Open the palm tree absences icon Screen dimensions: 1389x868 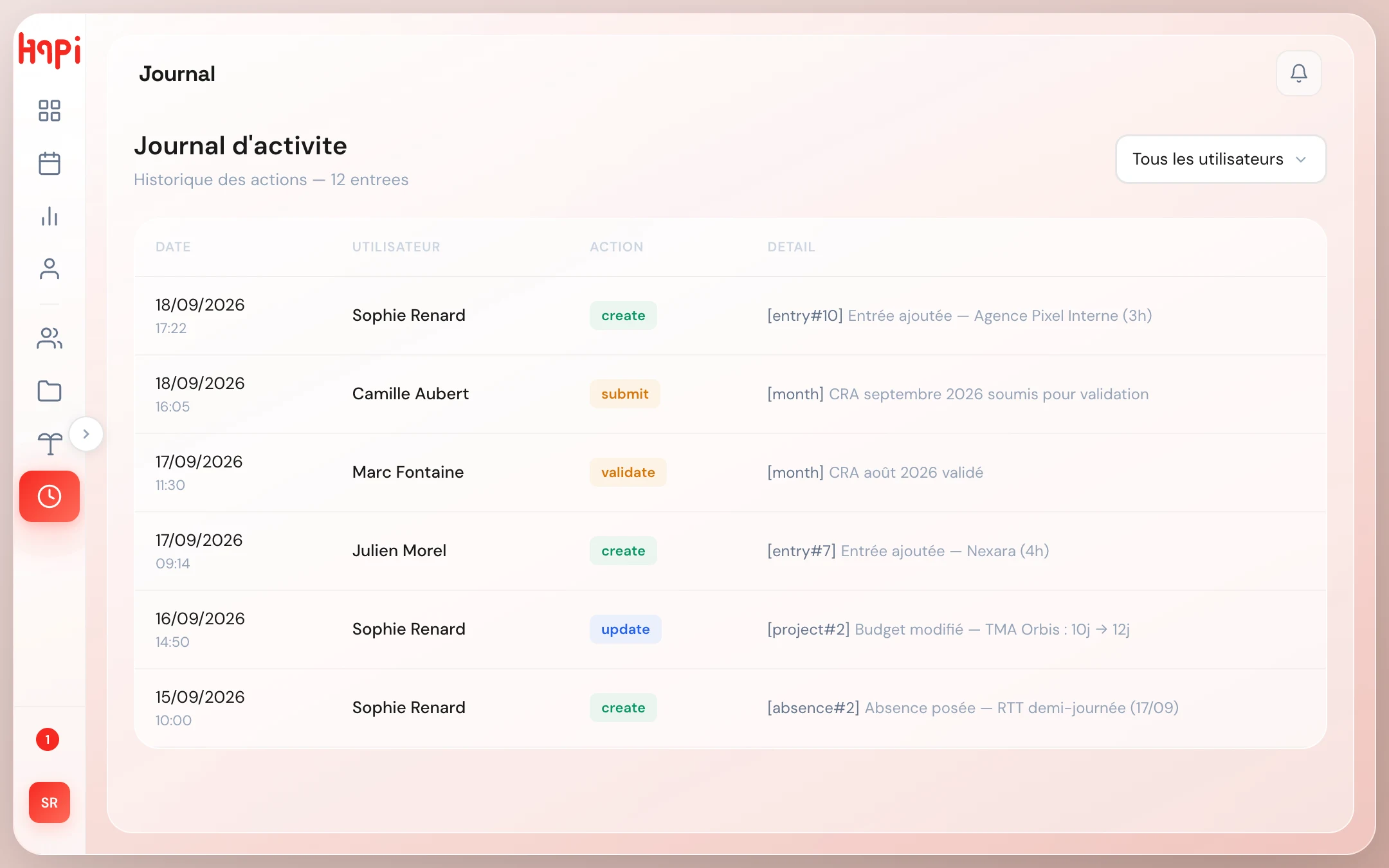tap(50, 444)
